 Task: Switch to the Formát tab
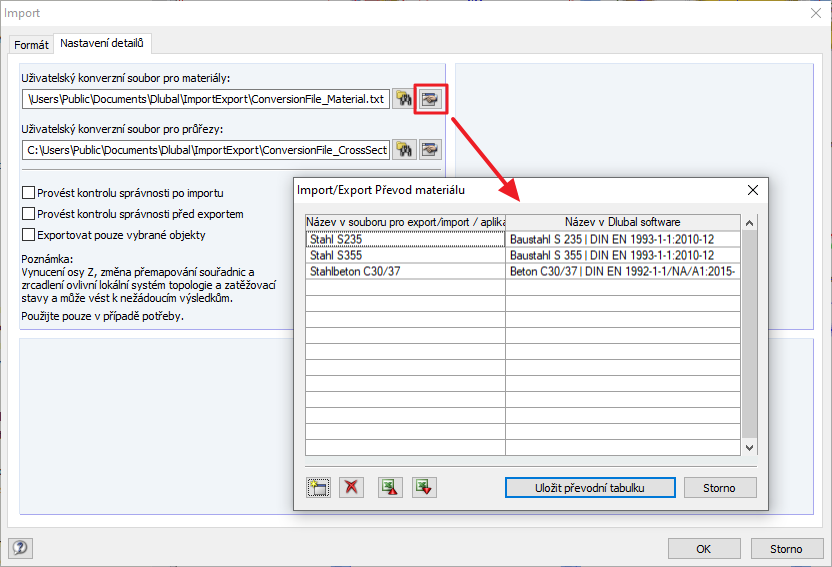[31, 45]
